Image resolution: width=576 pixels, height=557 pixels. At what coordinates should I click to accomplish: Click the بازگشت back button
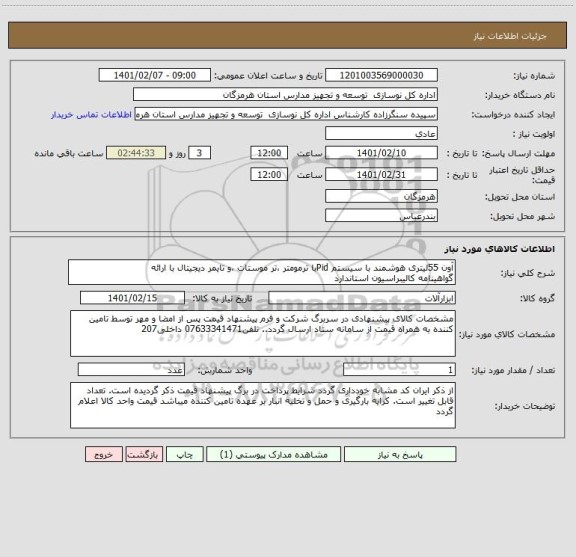pyautogui.click(x=144, y=454)
